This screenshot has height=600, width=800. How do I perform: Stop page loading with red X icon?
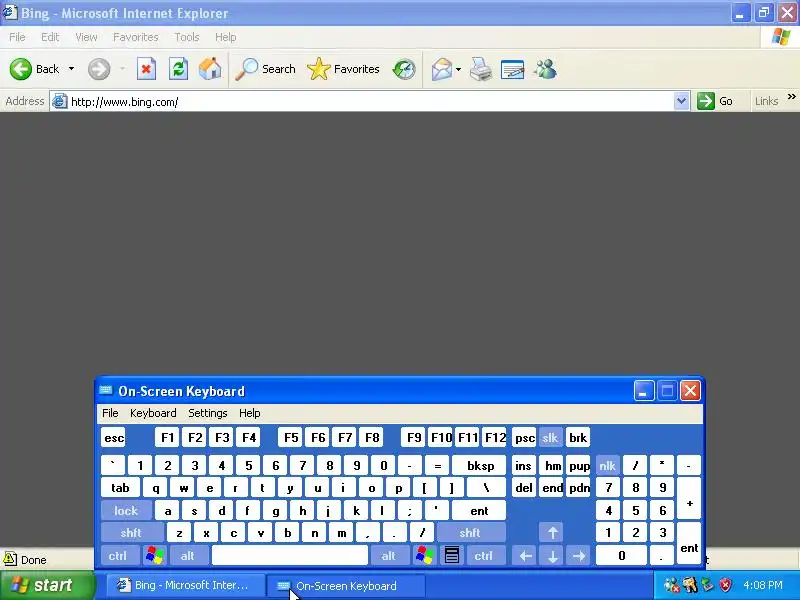pyautogui.click(x=146, y=69)
